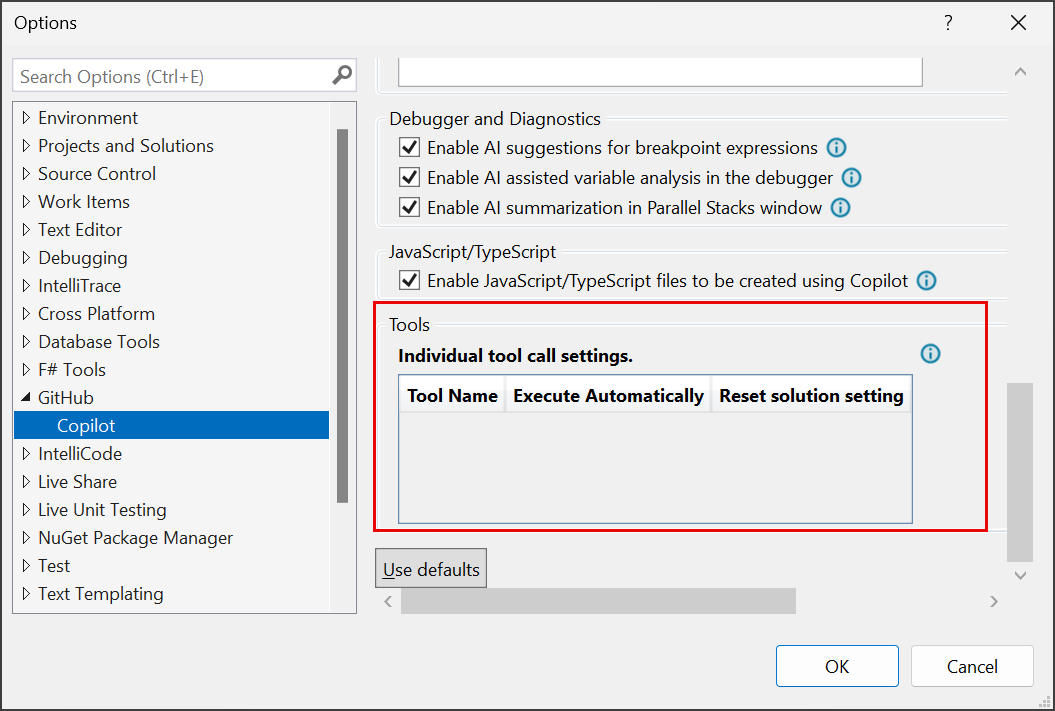Toggle Enable AI summarization in Parallel Stacks window

click(409, 208)
